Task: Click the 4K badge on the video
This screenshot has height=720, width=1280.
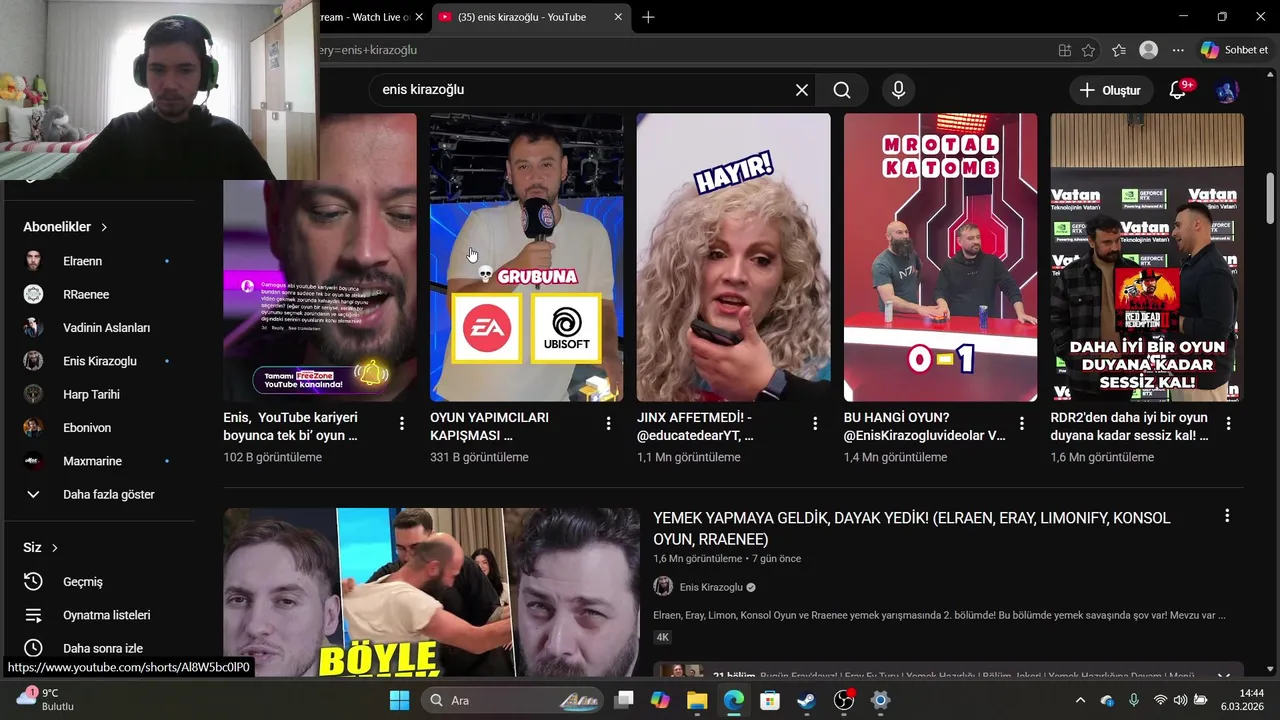Action: pyautogui.click(x=662, y=637)
